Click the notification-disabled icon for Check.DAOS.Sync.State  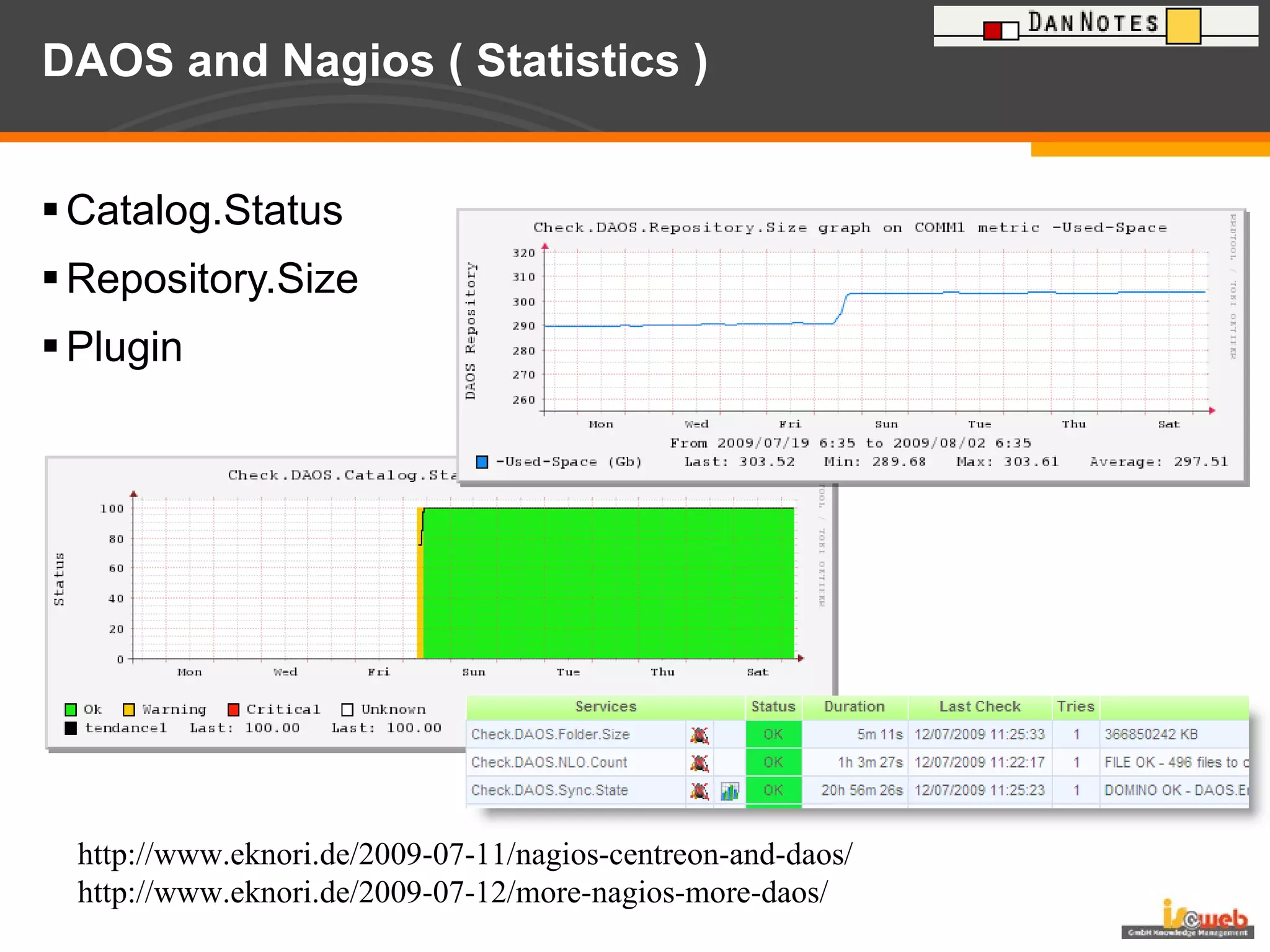coord(699,791)
